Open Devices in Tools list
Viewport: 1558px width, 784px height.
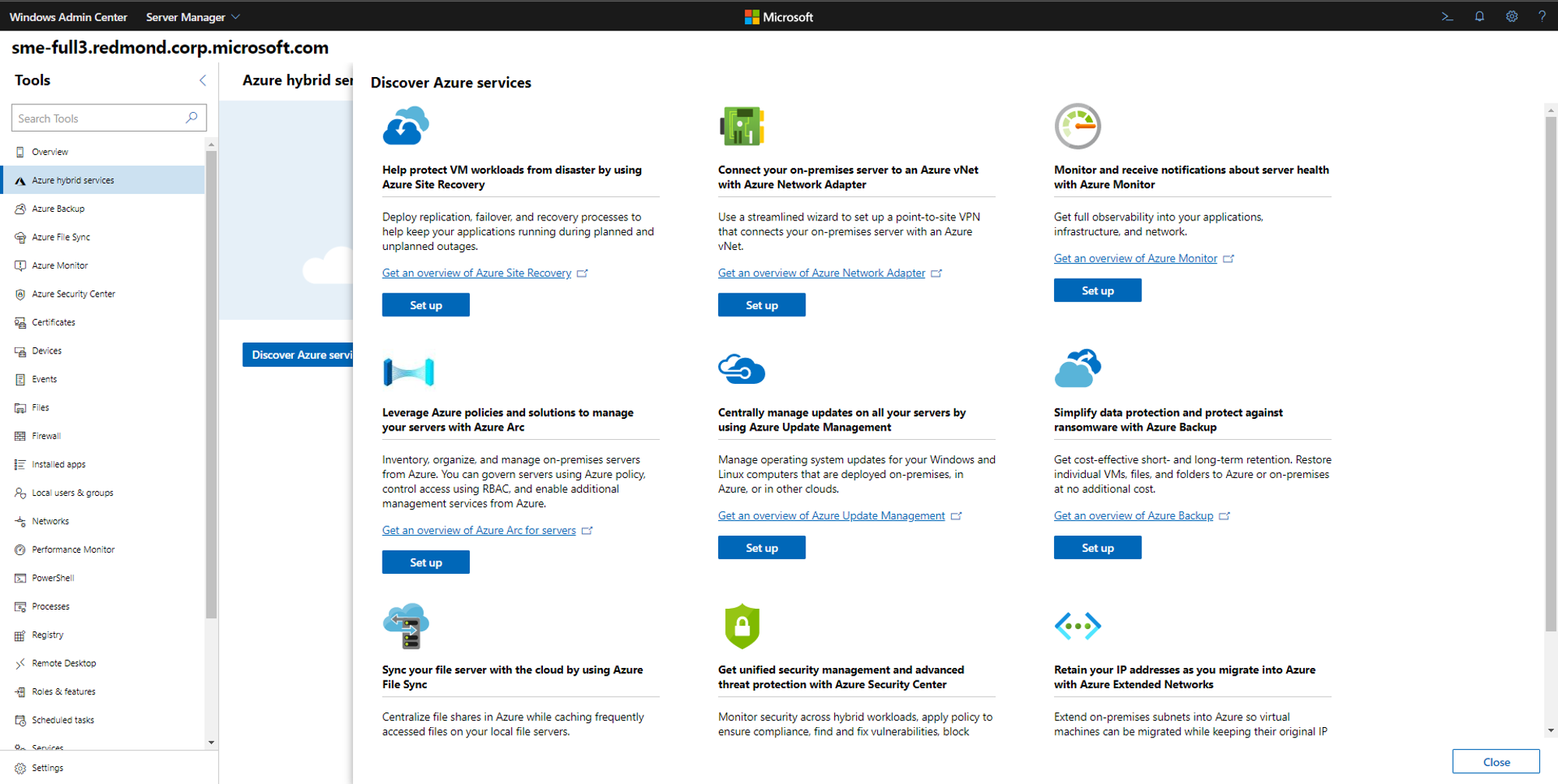[x=103, y=350]
